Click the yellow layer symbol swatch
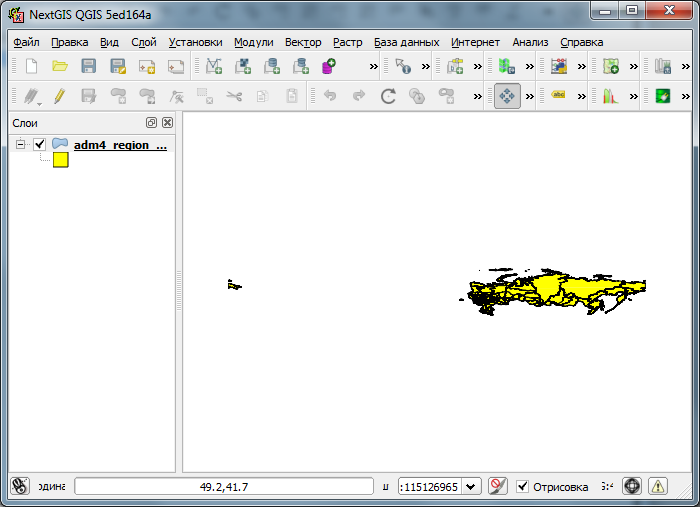The image size is (700, 507). tap(60, 160)
